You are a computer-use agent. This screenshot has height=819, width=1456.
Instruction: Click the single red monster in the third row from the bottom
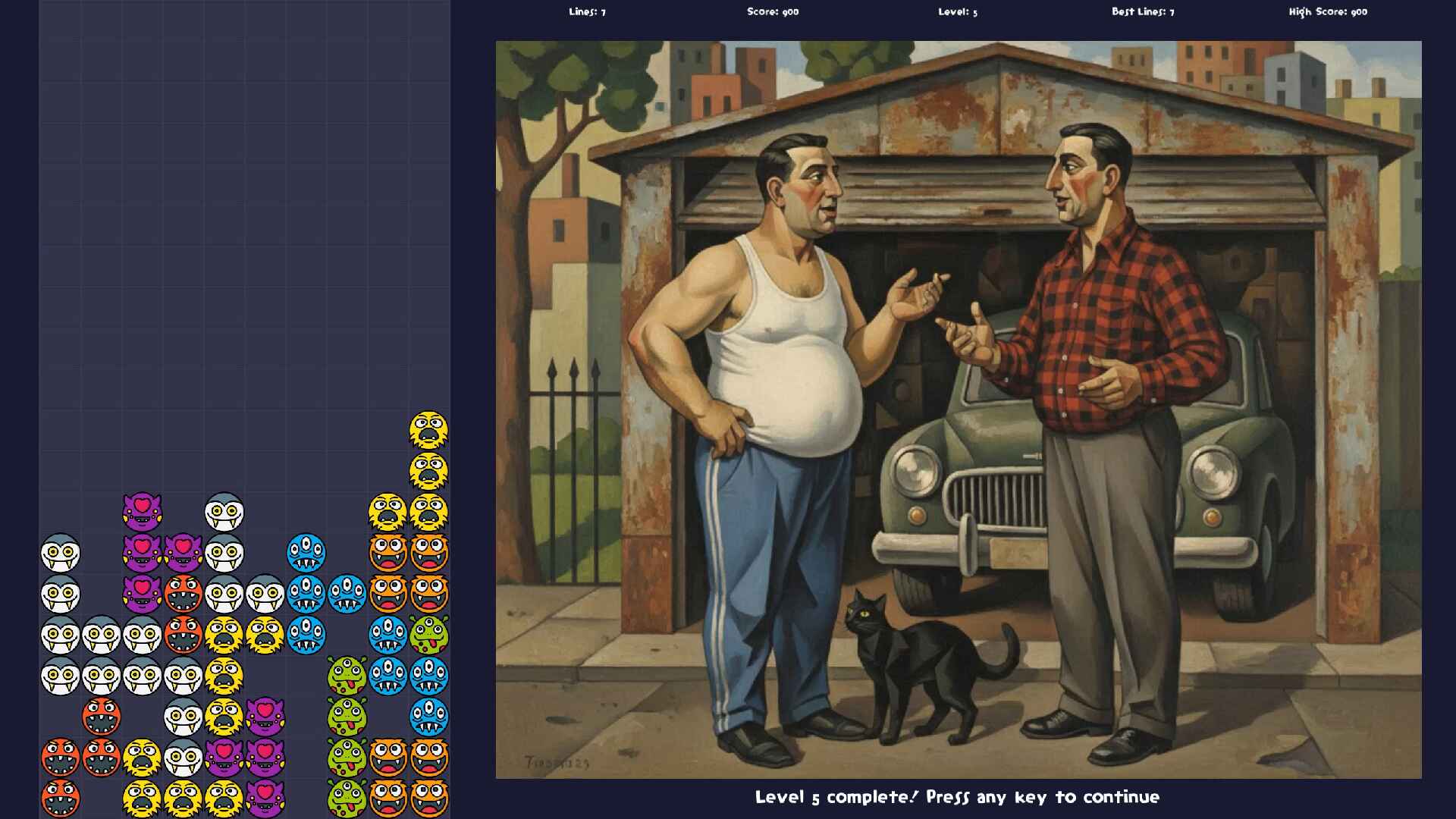[101, 717]
